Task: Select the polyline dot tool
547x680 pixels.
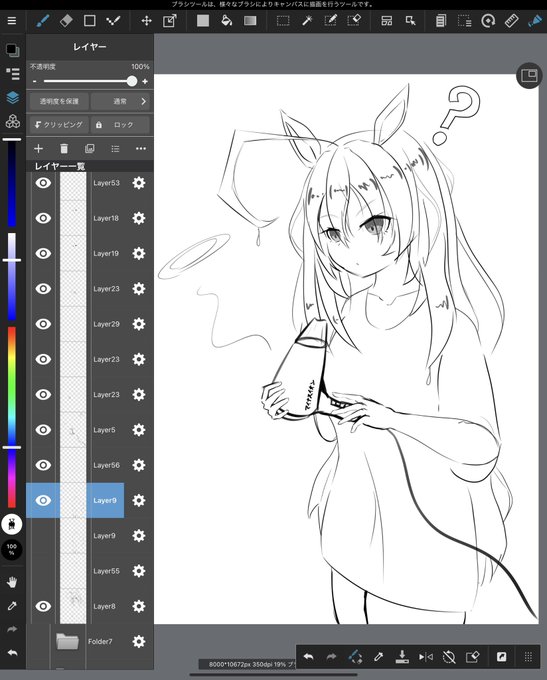Action: [x=113, y=21]
